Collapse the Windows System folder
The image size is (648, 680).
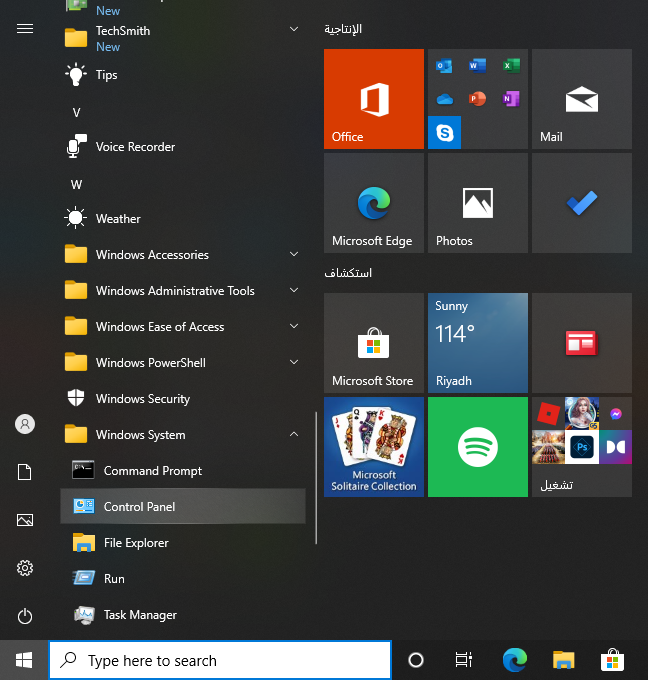183,435
